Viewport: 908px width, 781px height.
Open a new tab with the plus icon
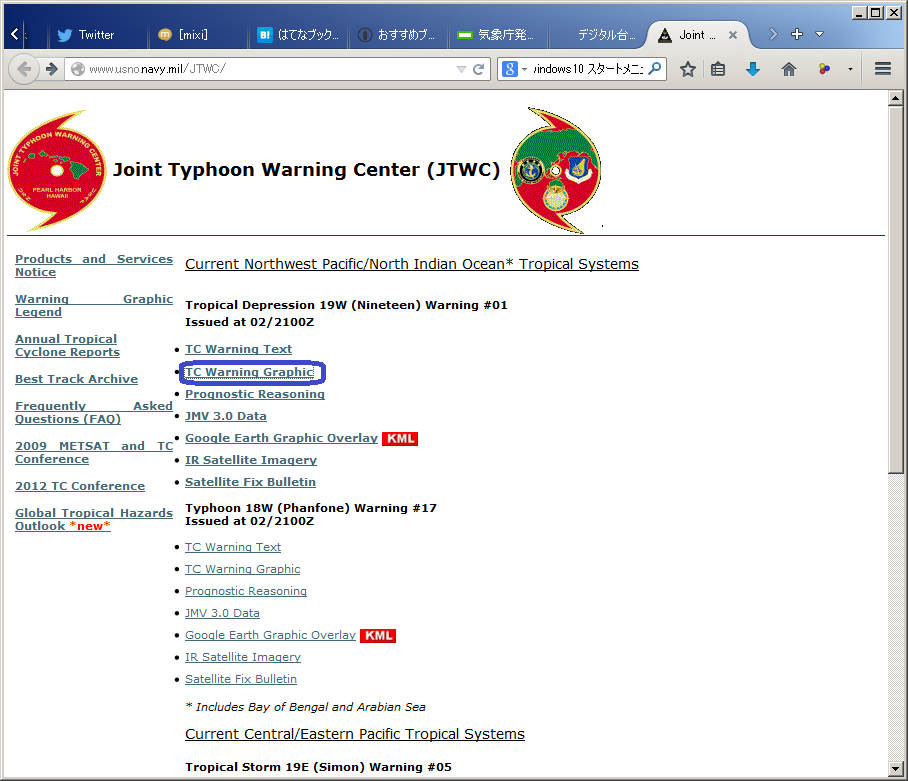point(797,34)
